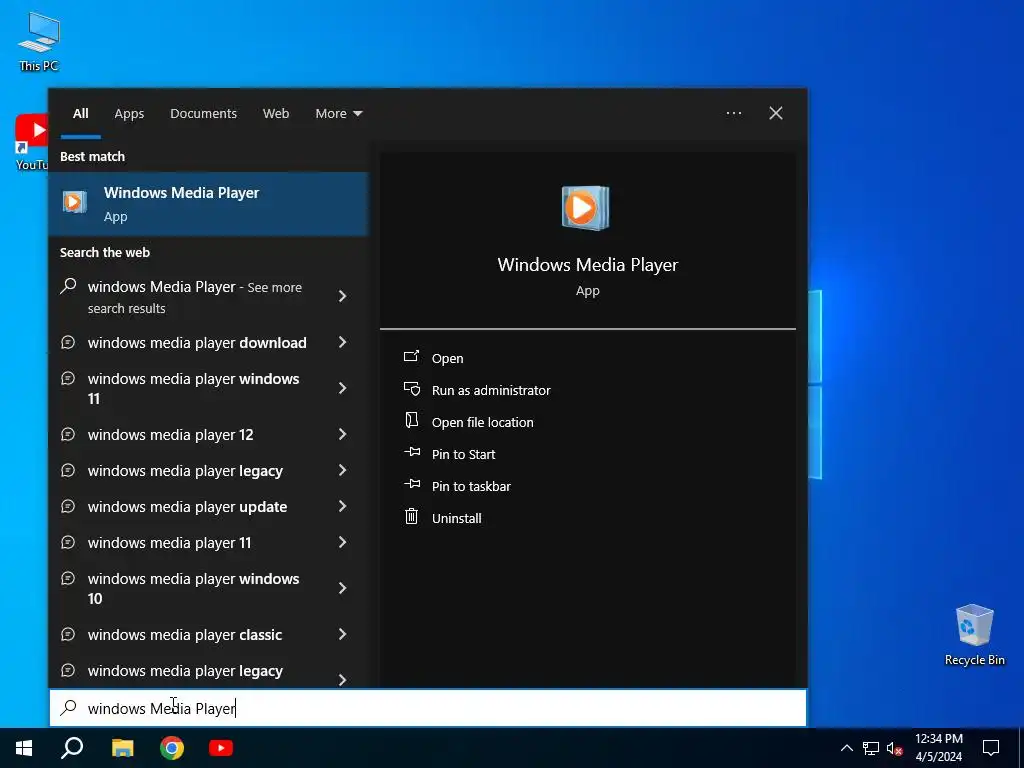Click magnifier icon beside 'See more search results'
This screenshot has height=768, width=1024.
point(69,286)
